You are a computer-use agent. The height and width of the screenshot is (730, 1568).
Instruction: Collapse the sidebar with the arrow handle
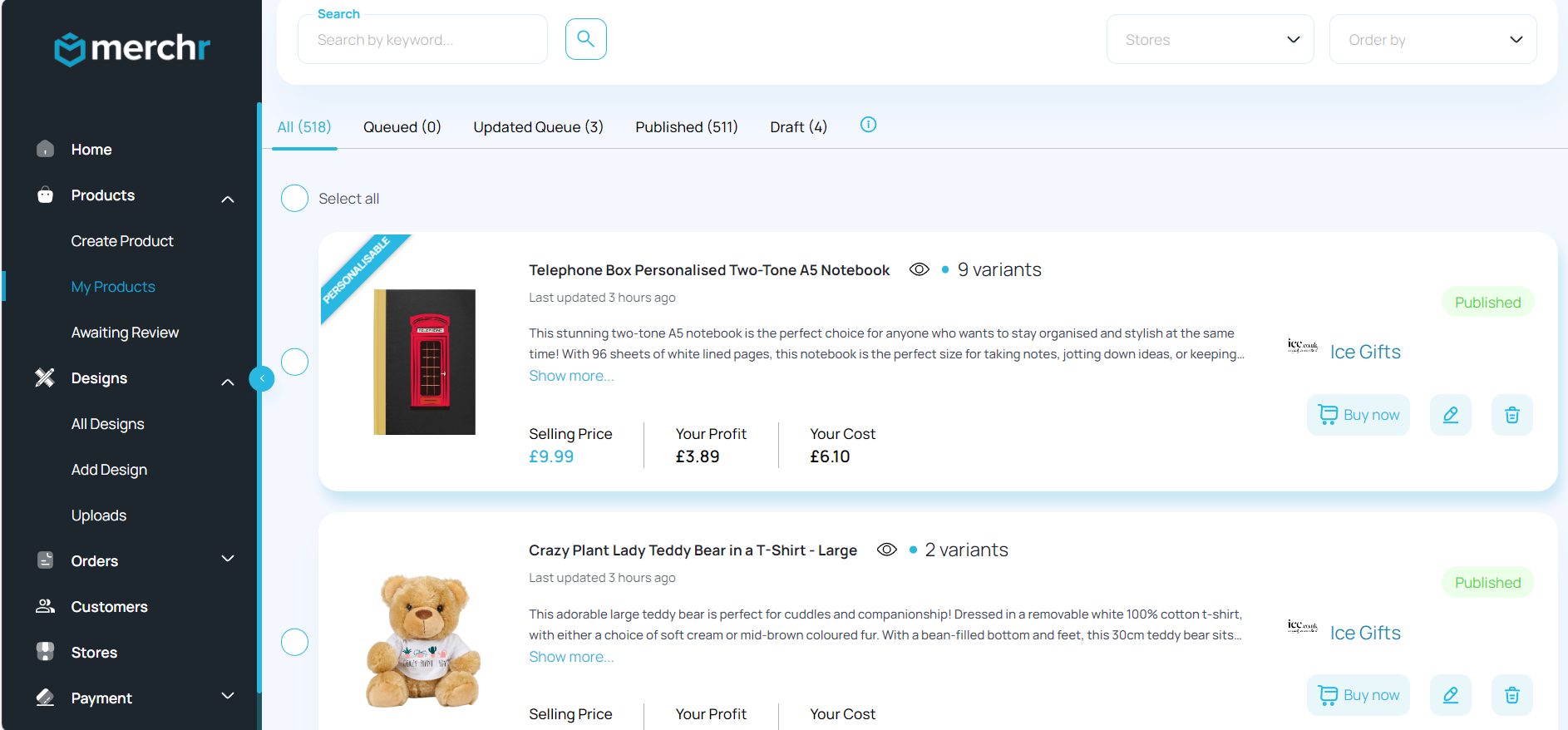click(262, 378)
